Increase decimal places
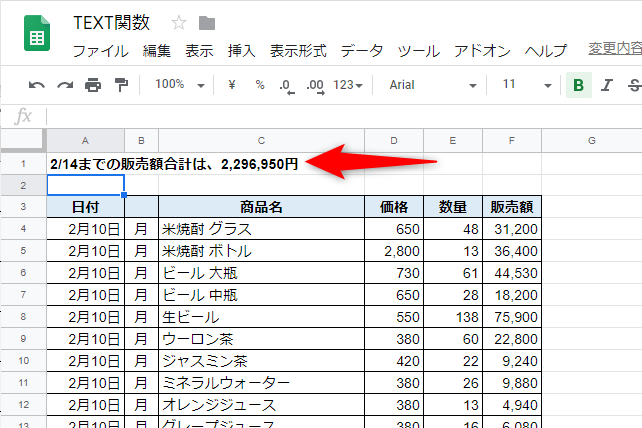The width and height of the screenshot is (642, 428). (x=315, y=86)
